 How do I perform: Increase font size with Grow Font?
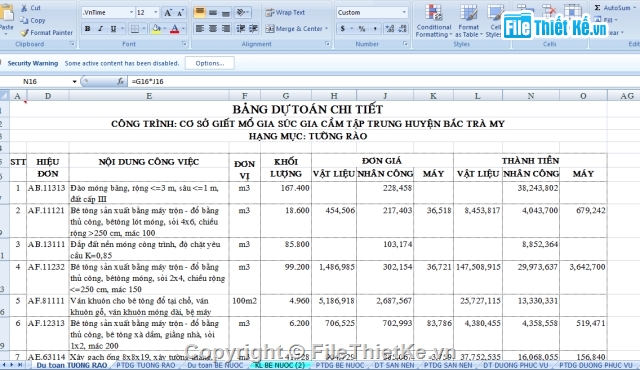click(x=167, y=13)
